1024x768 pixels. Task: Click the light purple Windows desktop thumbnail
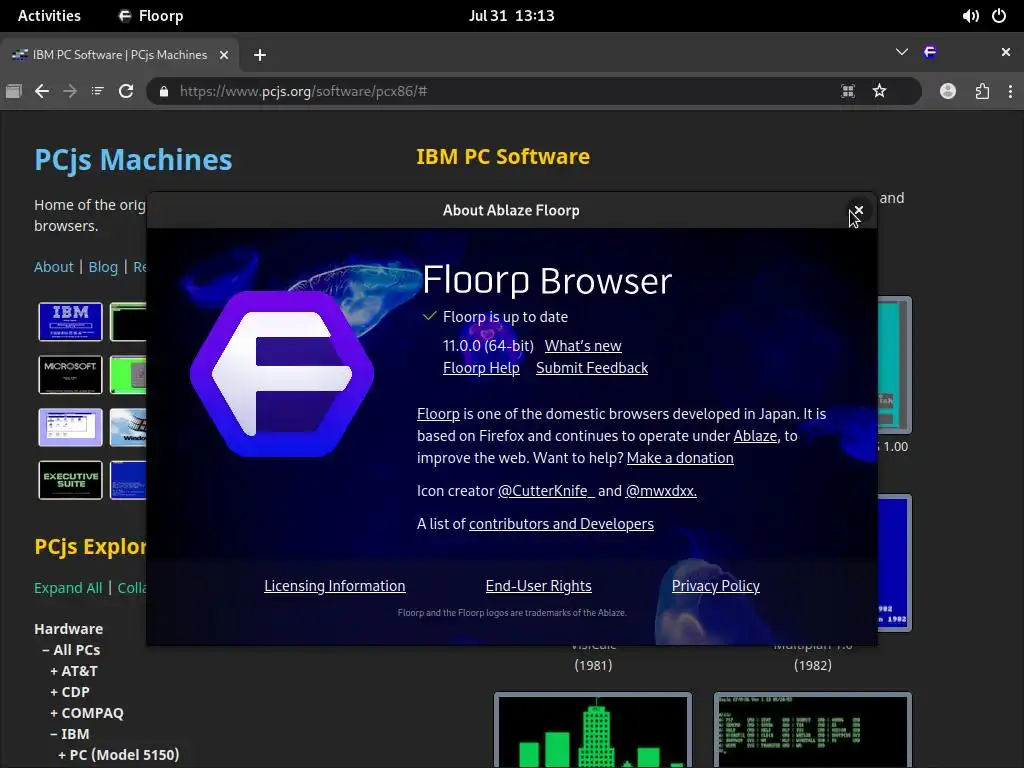(x=71, y=427)
